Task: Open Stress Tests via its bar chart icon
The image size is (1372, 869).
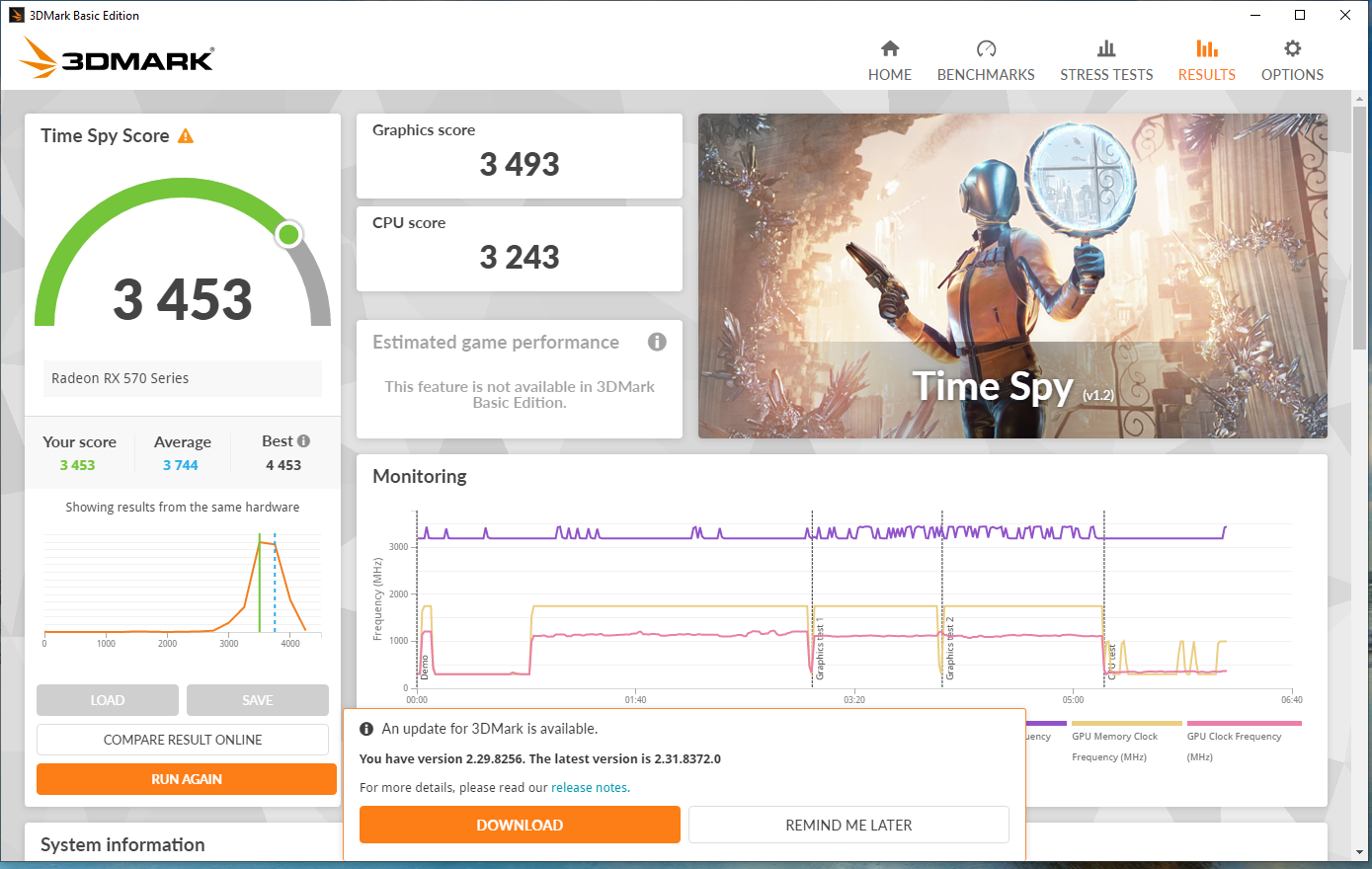Action: point(1106,46)
